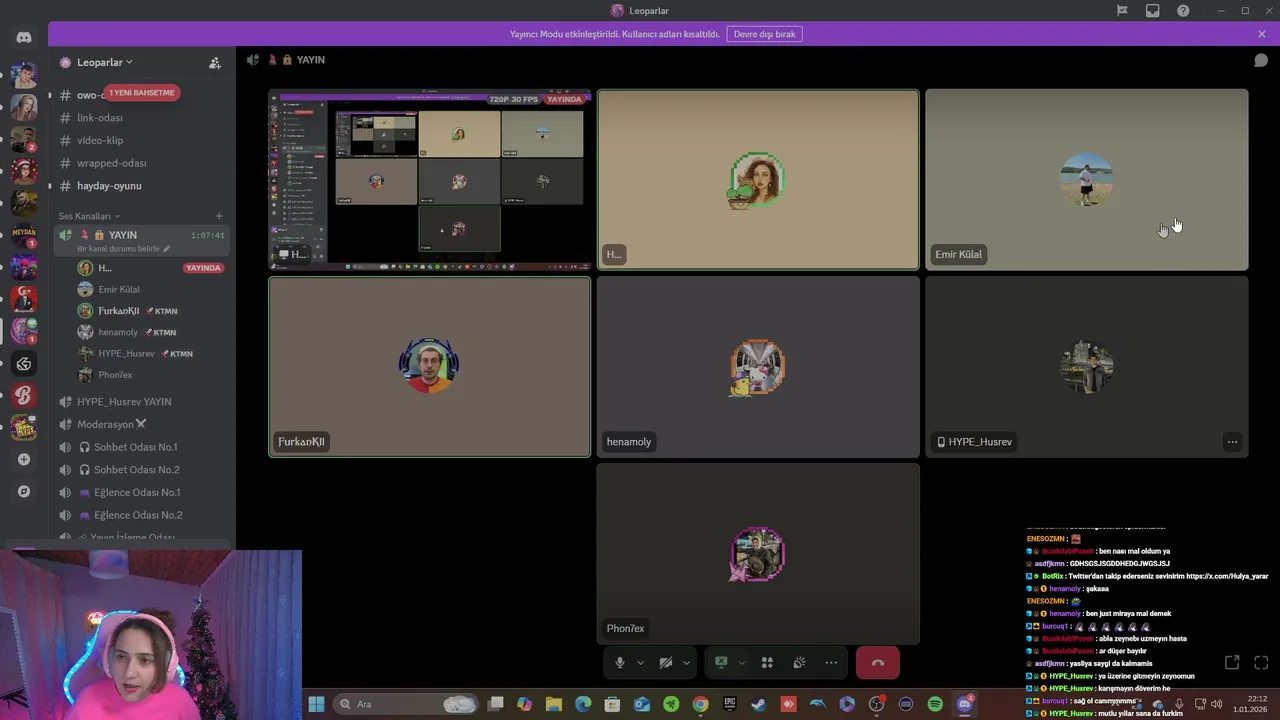Open the Quests flag icon in title bar
The width and height of the screenshot is (1280, 720).
[x=1122, y=11]
